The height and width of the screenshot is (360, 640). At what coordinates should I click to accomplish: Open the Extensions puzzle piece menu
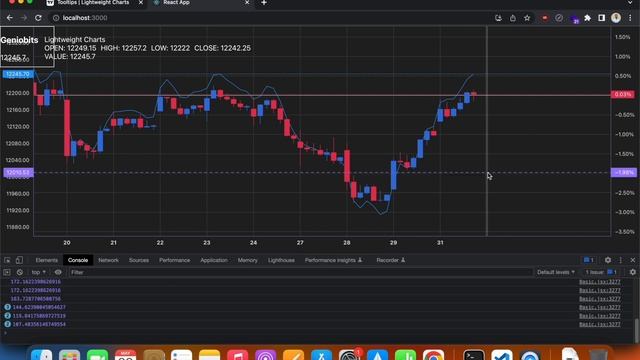[x=587, y=18]
